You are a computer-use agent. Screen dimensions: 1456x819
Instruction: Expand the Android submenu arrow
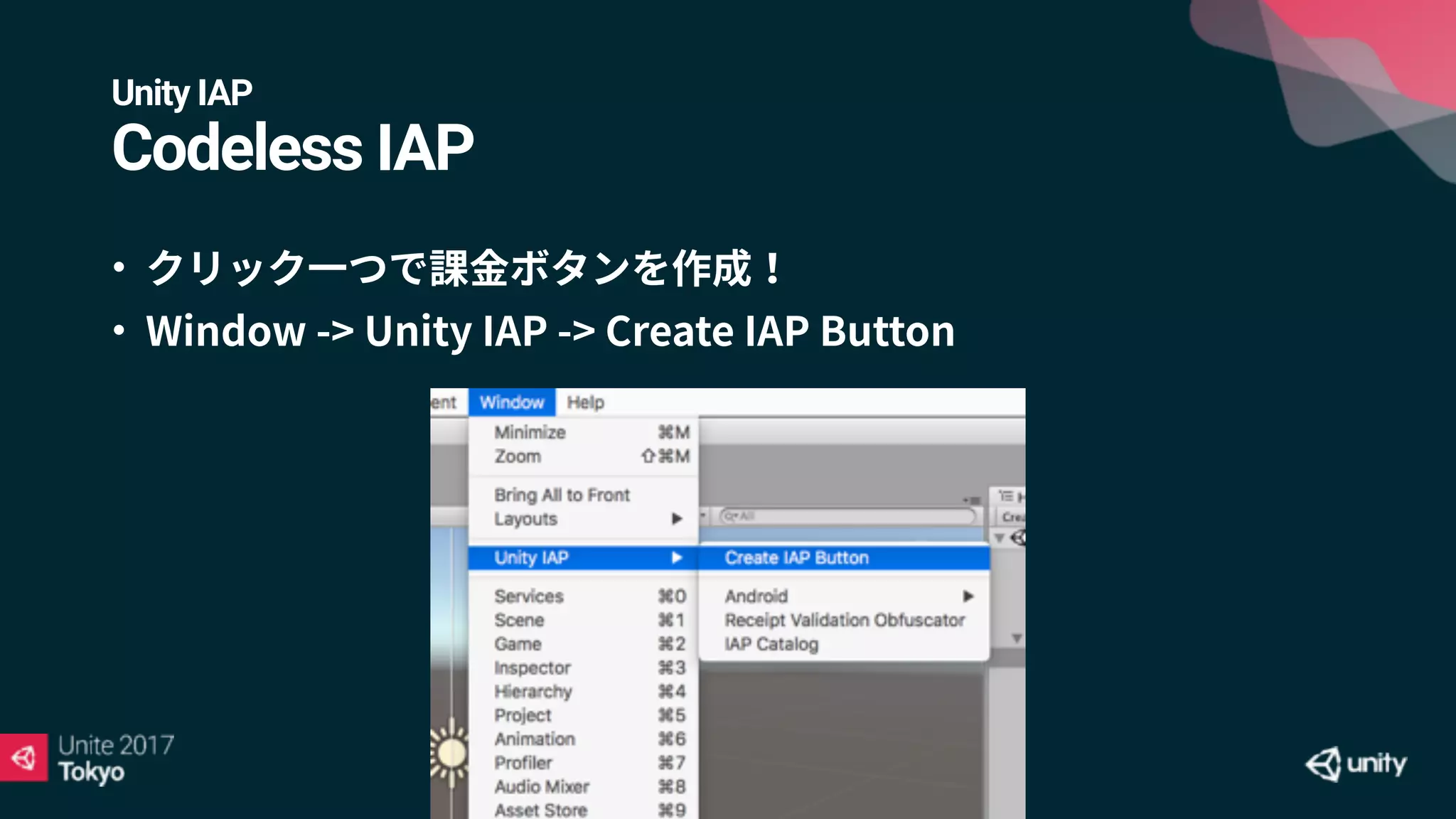click(968, 596)
